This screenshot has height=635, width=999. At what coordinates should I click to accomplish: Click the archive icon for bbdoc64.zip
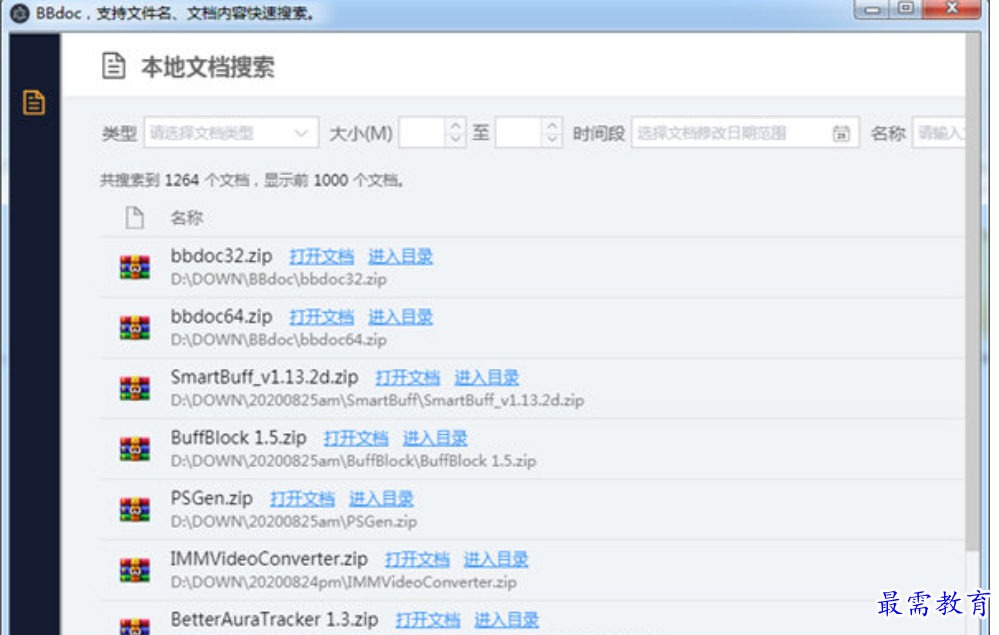134,327
